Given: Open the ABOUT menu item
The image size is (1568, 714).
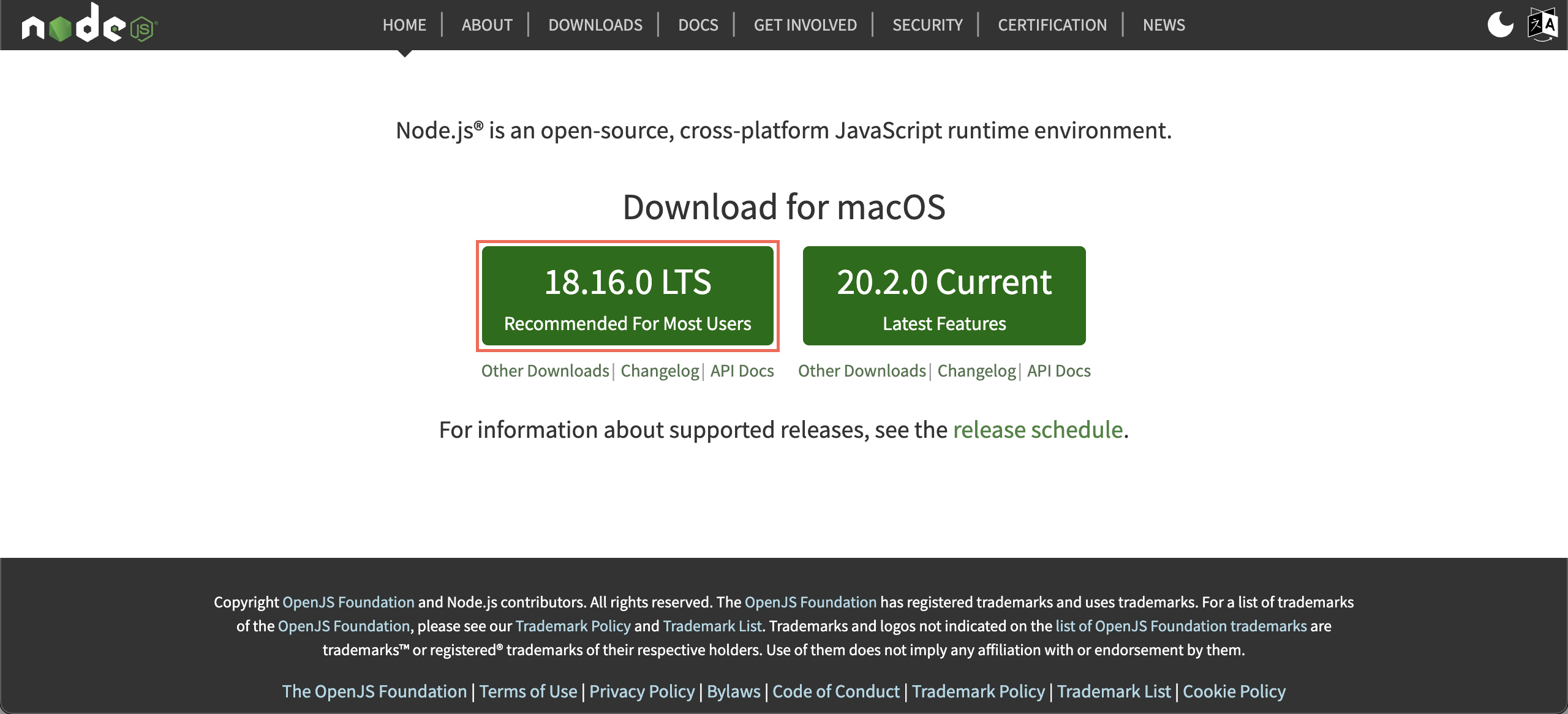Looking at the screenshot, I should click(x=487, y=25).
